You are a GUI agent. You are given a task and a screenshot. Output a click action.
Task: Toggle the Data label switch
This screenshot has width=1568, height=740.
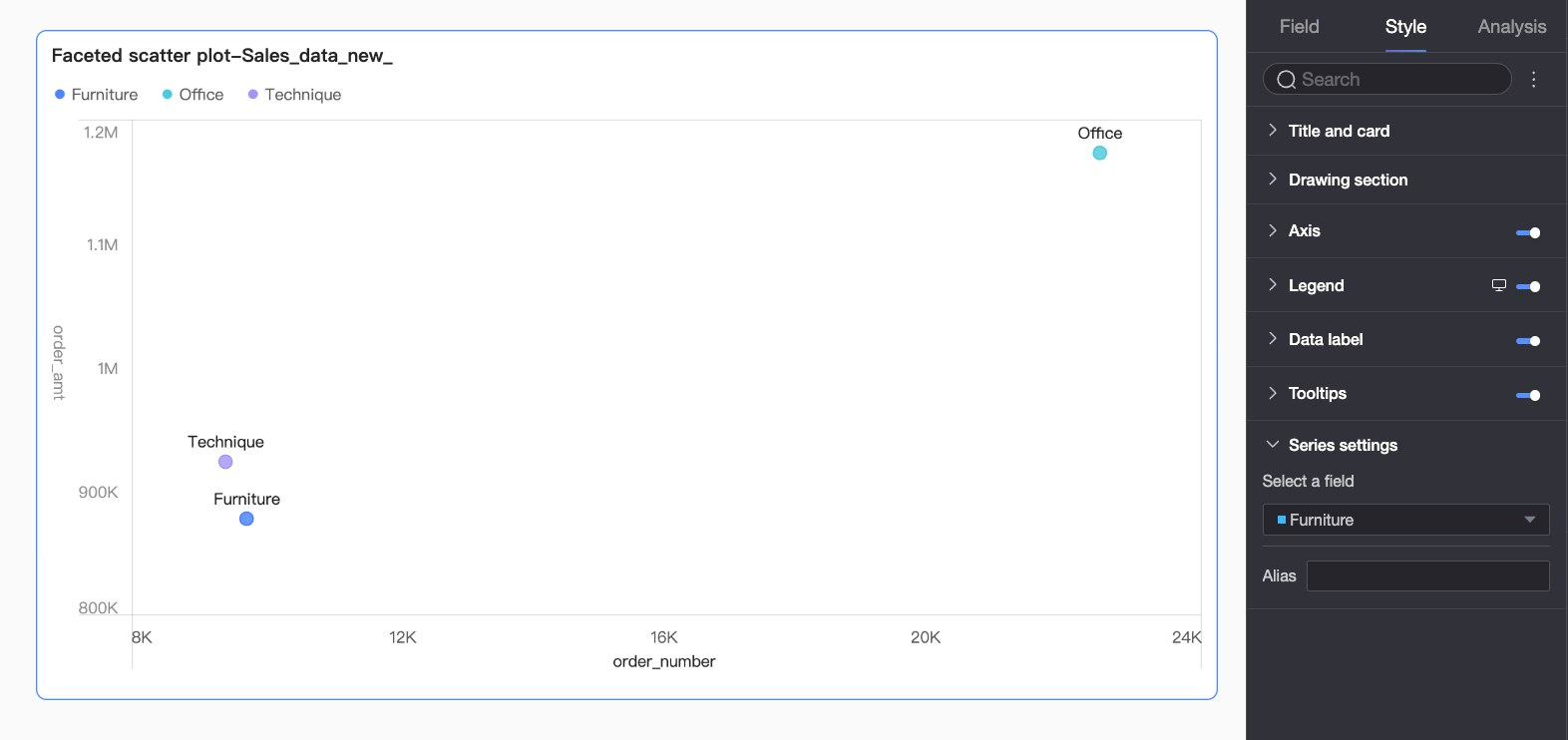[x=1528, y=341]
